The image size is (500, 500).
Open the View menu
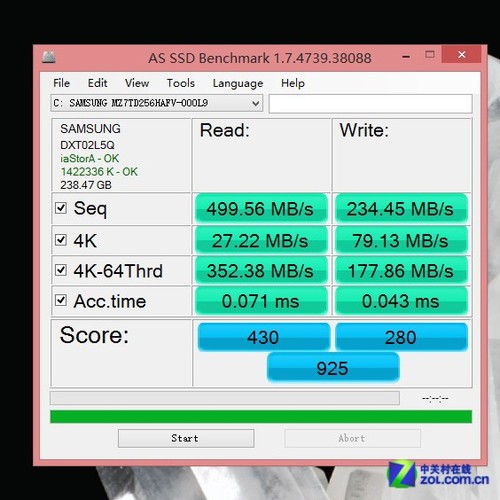pyautogui.click(x=137, y=83)
